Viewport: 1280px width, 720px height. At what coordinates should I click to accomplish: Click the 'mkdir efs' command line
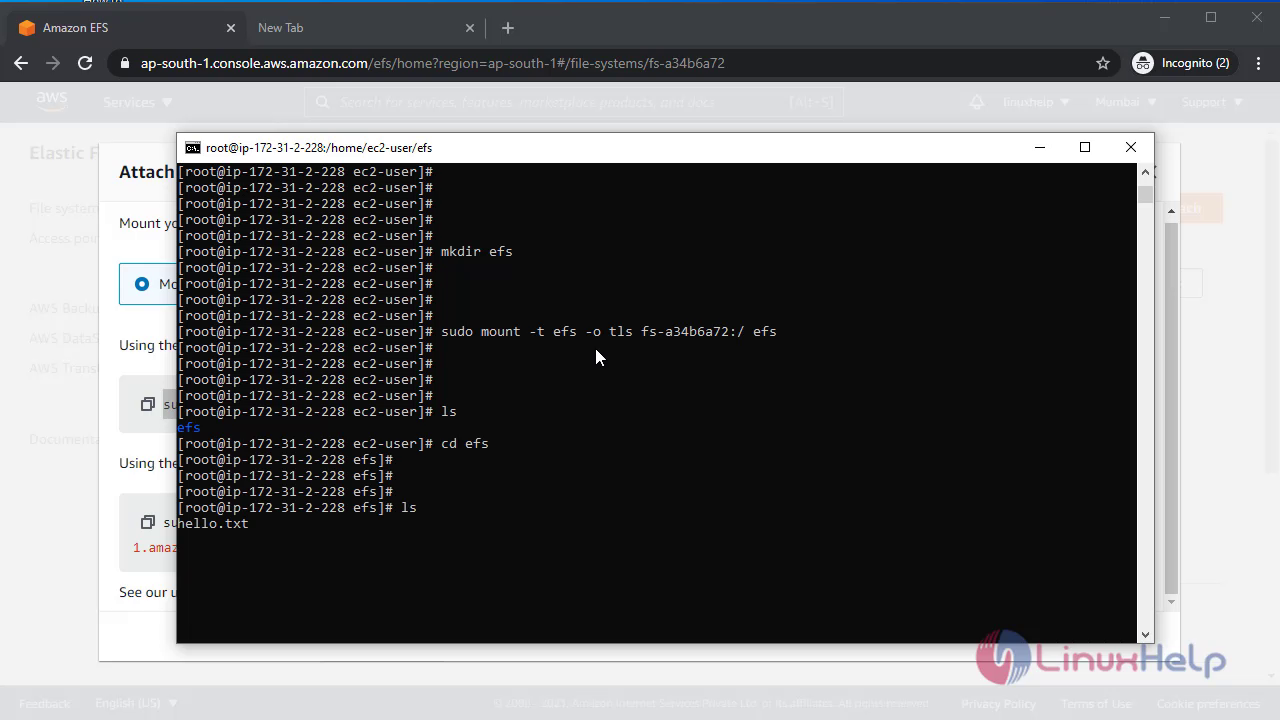pos(345,251)
